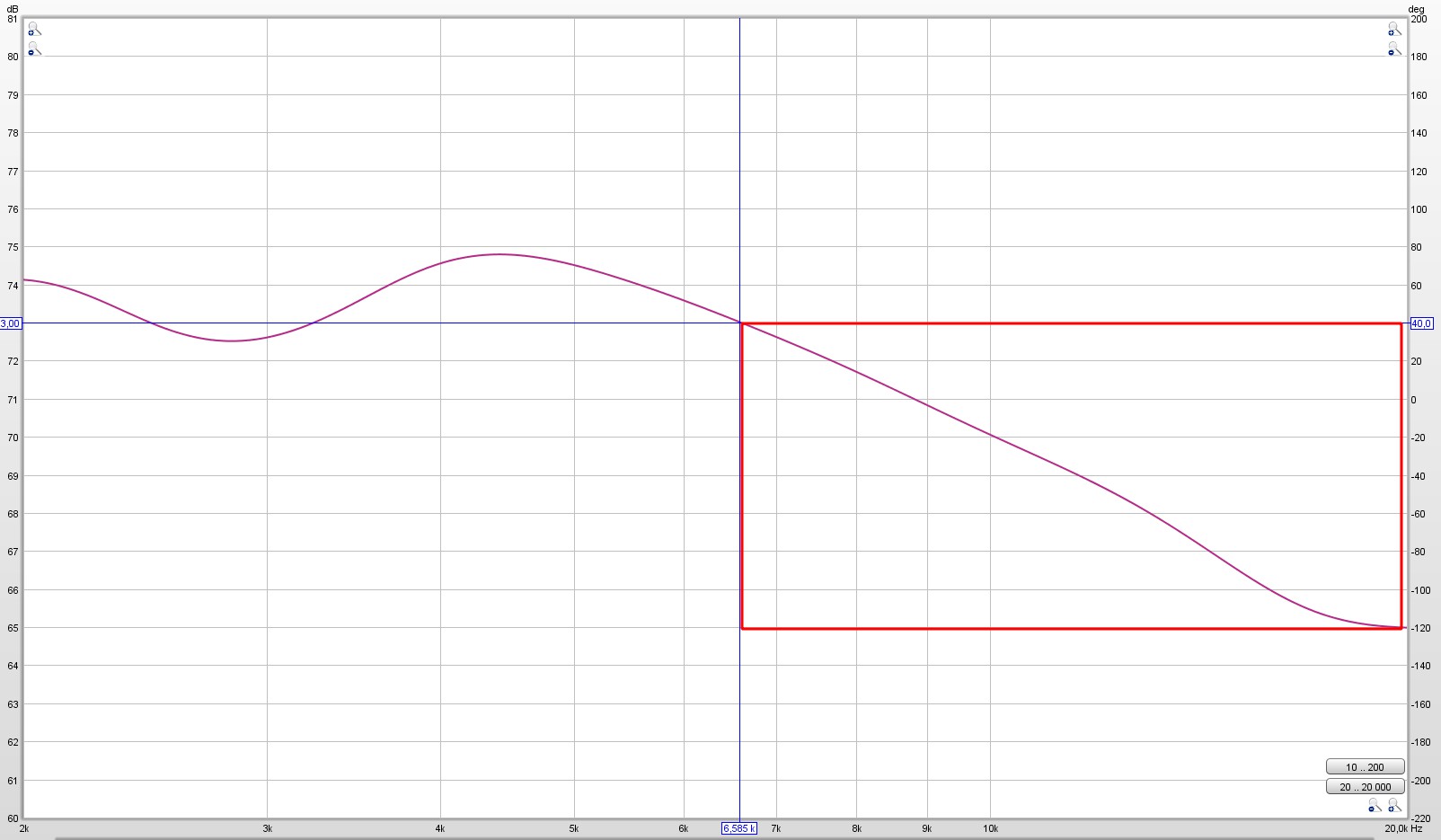
Task: Zoom out the phase deg axis
Action: pos(1393,49)
